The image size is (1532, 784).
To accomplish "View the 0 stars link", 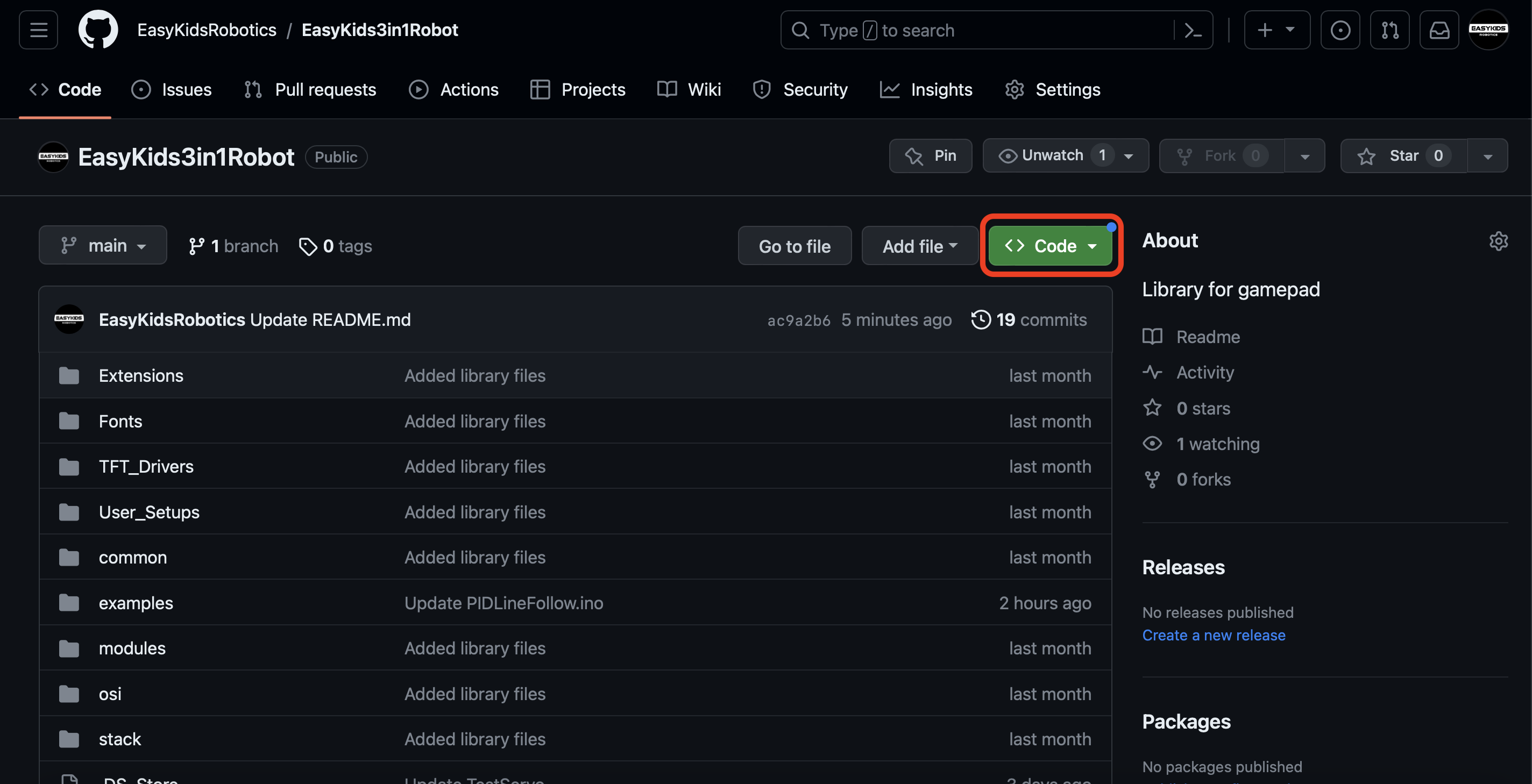I will click(1186, 408).
